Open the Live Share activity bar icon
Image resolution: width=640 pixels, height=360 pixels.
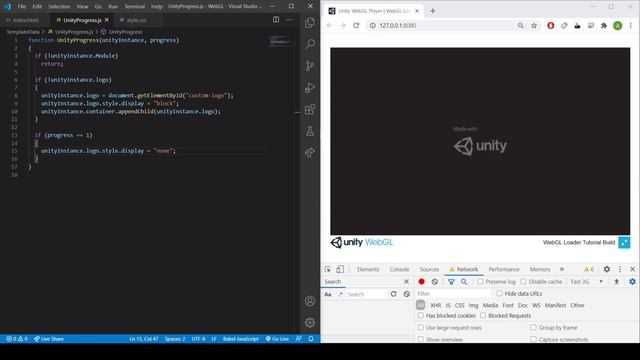[310, 153]
